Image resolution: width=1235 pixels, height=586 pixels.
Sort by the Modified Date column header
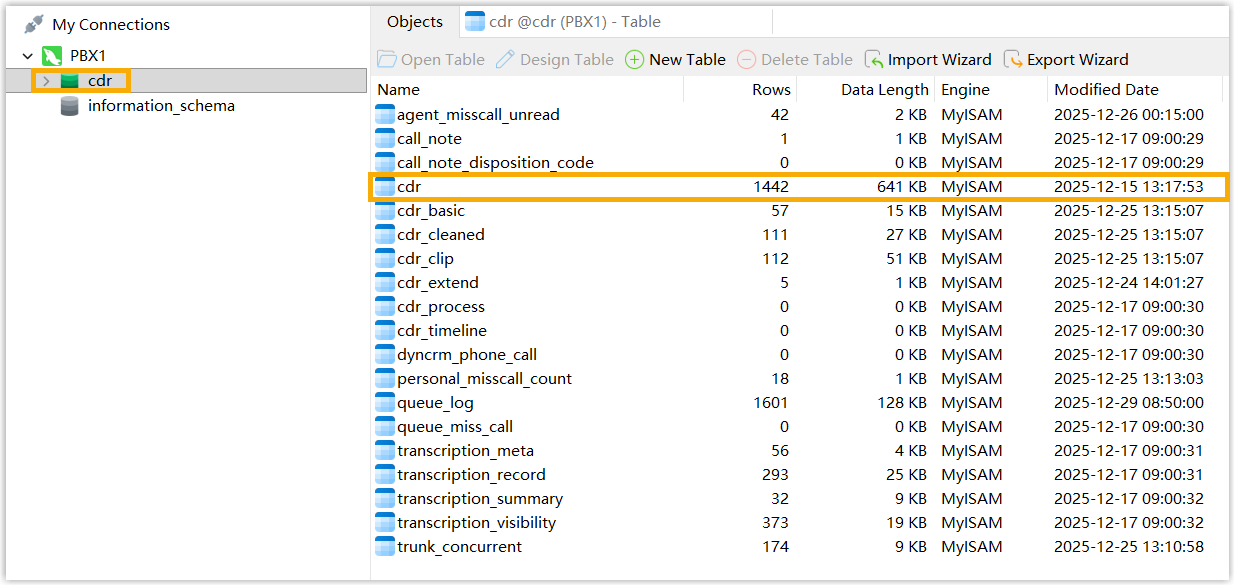point(1135,90)
